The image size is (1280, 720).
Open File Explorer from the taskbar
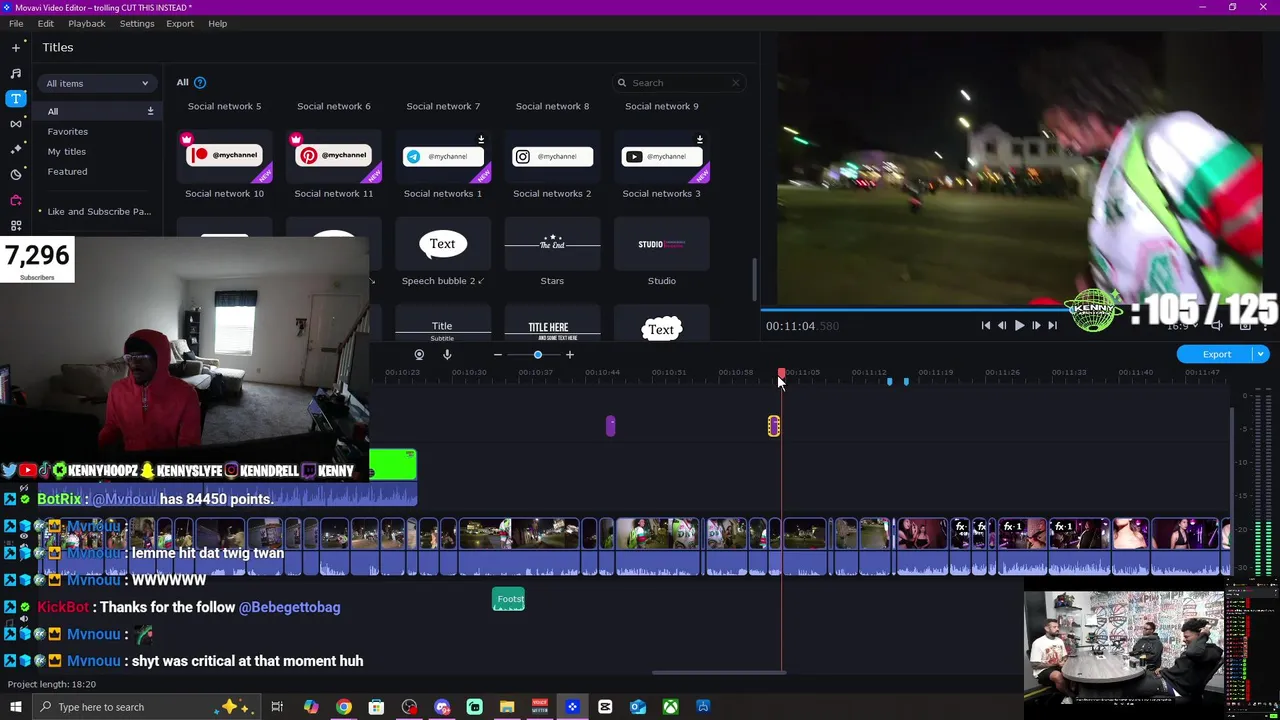click(507, 707)
